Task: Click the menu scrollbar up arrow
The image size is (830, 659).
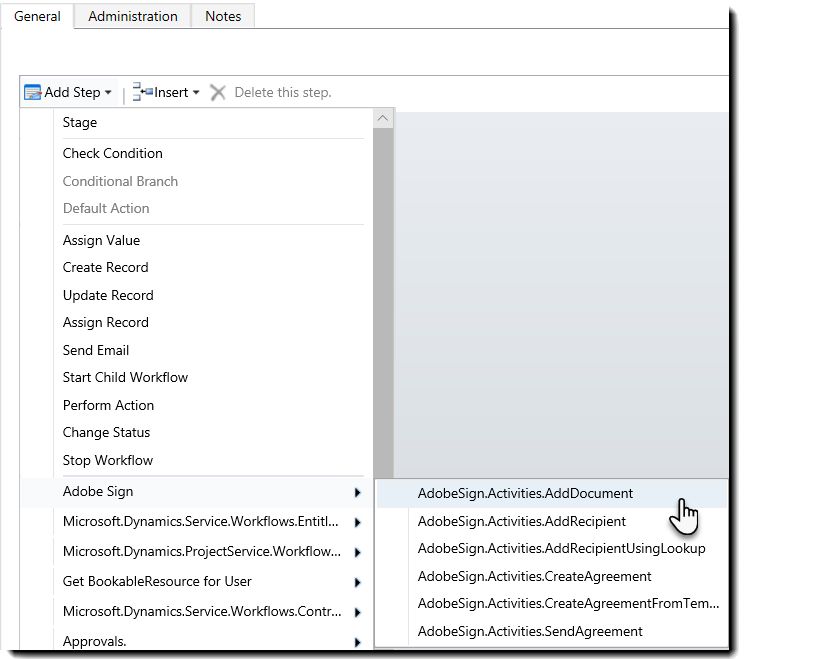Action: [x=383, y=118]
